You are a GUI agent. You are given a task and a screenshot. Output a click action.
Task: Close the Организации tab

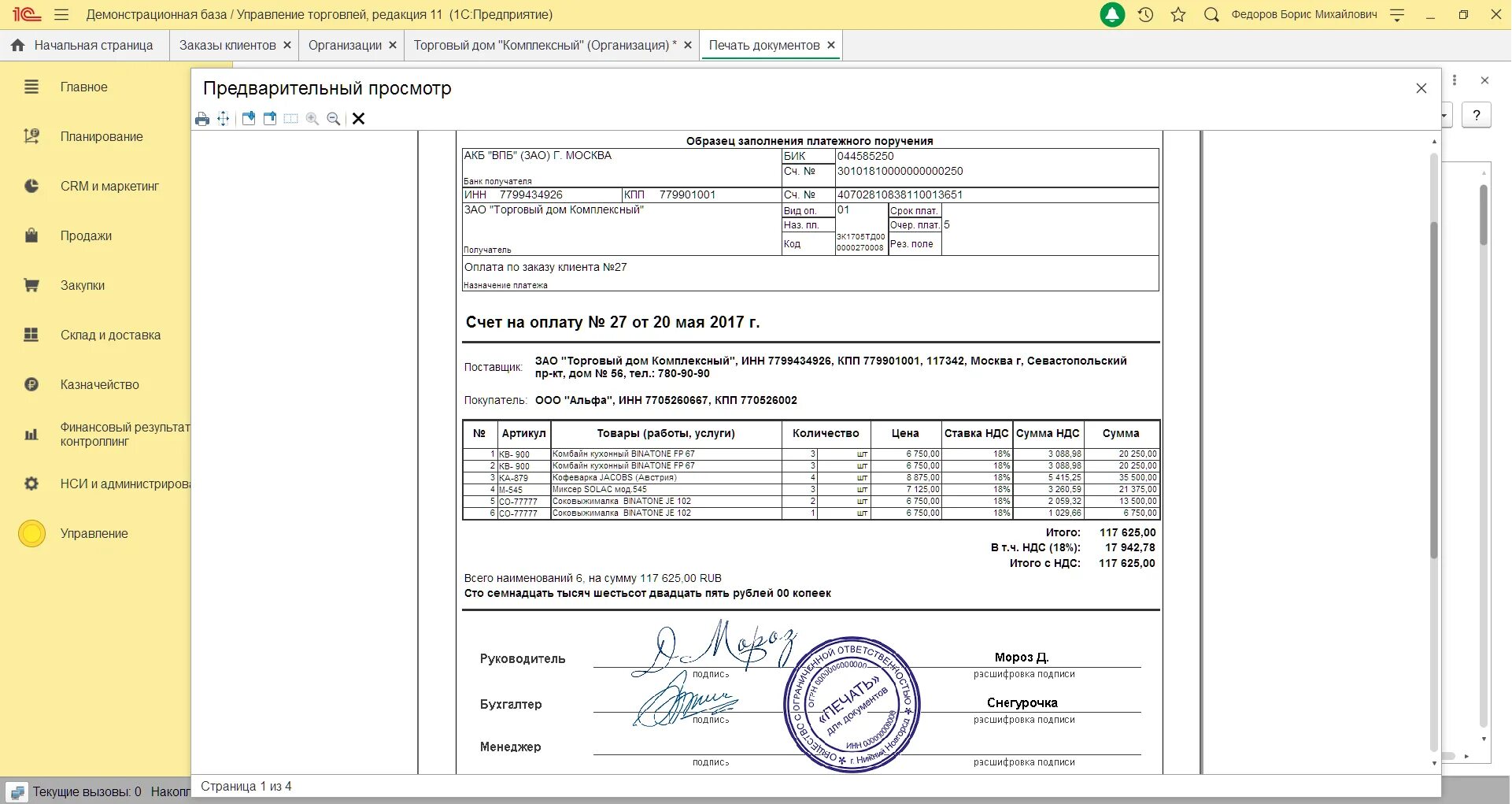tap(393, 46)
